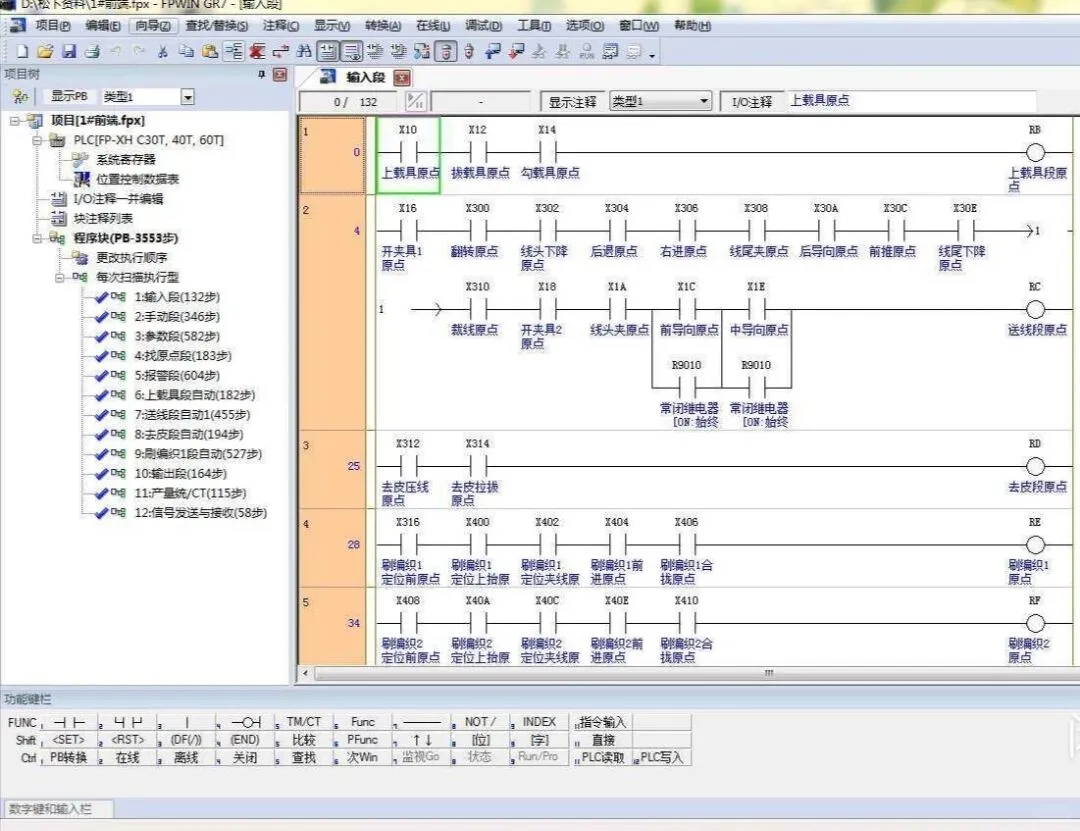Click the X10 上载具原点 contact
The width and height of the screenshot is (1080, 831).
point(408,156)
